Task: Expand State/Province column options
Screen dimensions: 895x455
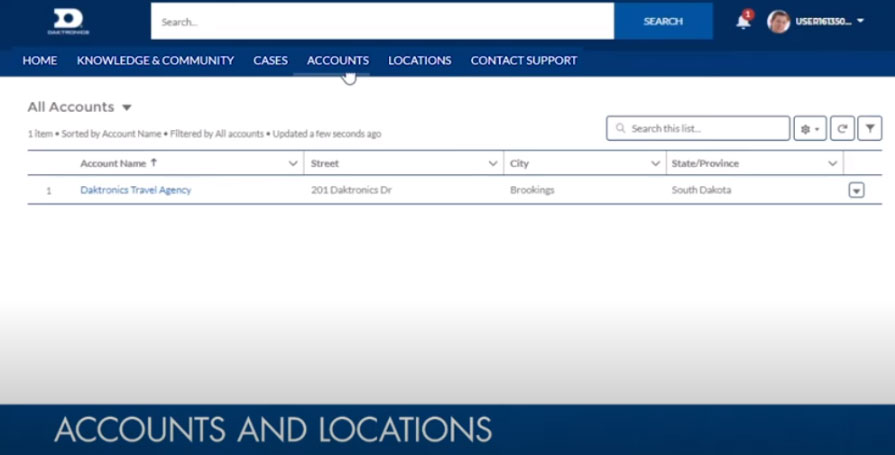Action: [832, 163]
